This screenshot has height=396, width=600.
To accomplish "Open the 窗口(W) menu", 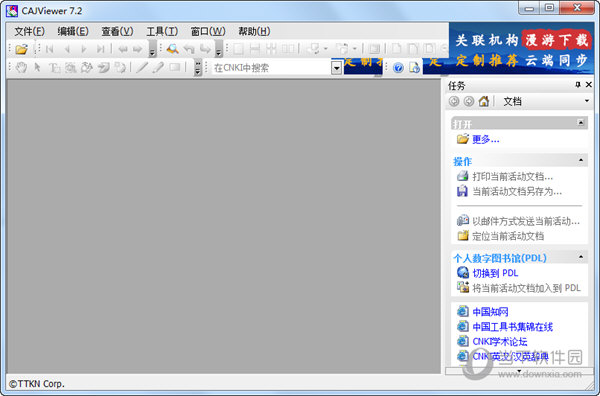I will (208, 31).
